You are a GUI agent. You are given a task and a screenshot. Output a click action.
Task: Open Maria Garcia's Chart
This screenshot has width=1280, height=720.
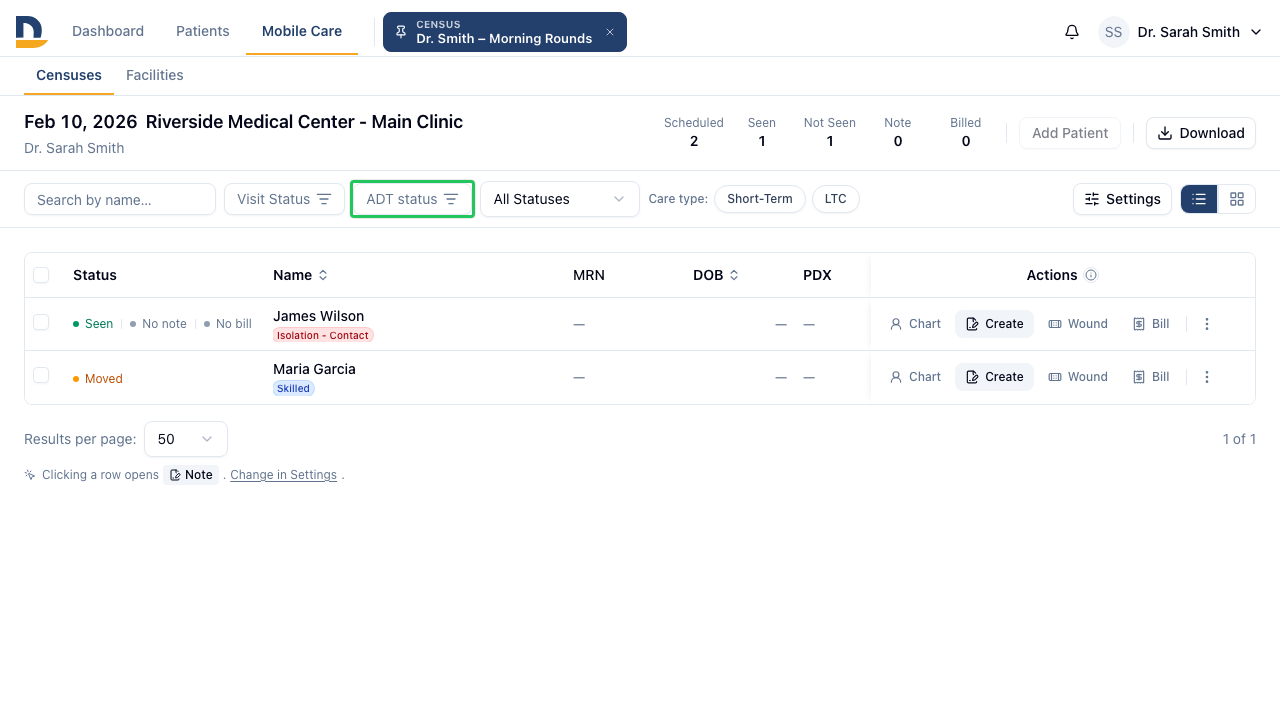point(915,377)
